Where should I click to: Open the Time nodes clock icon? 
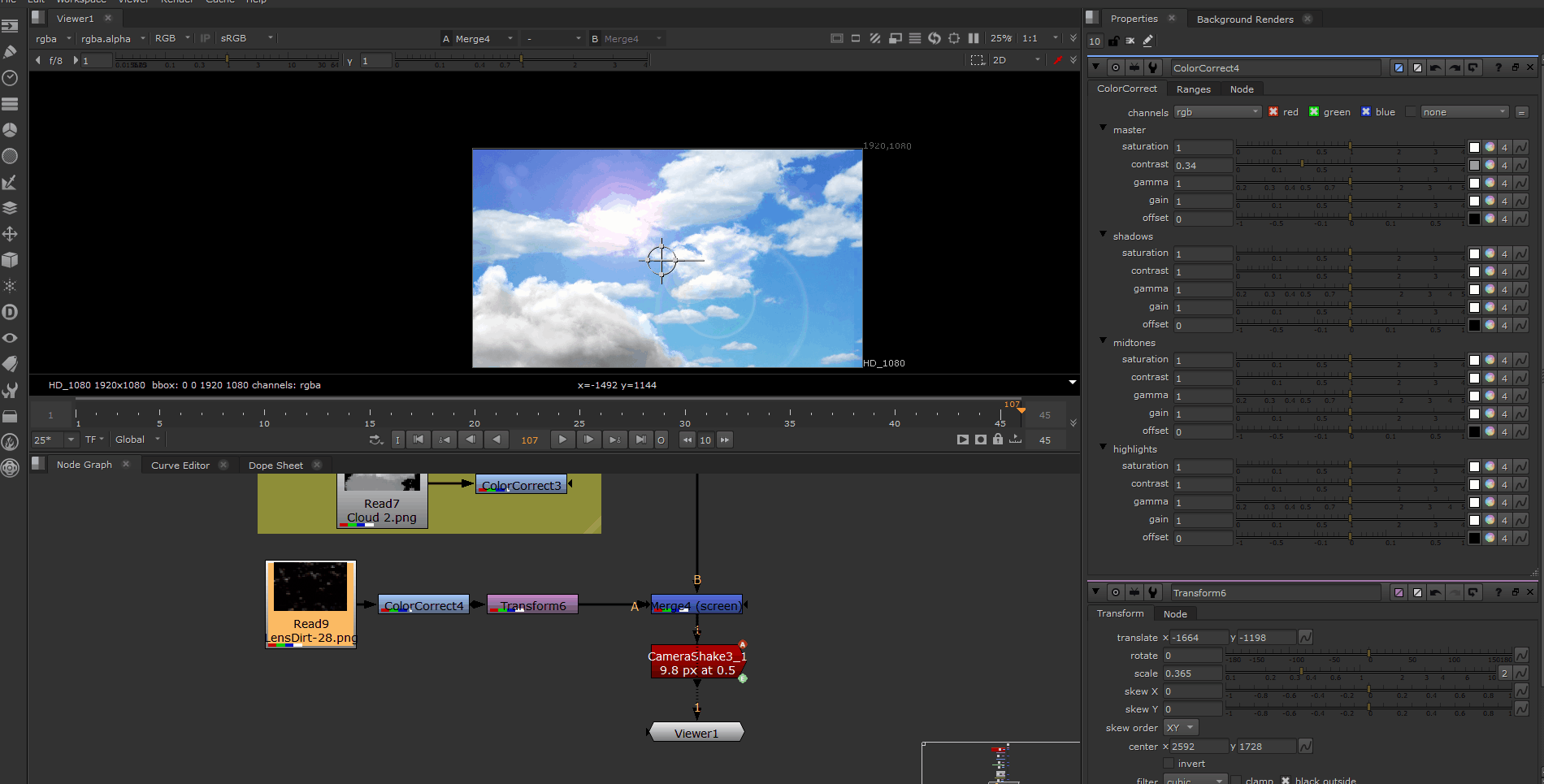(10, 78)
